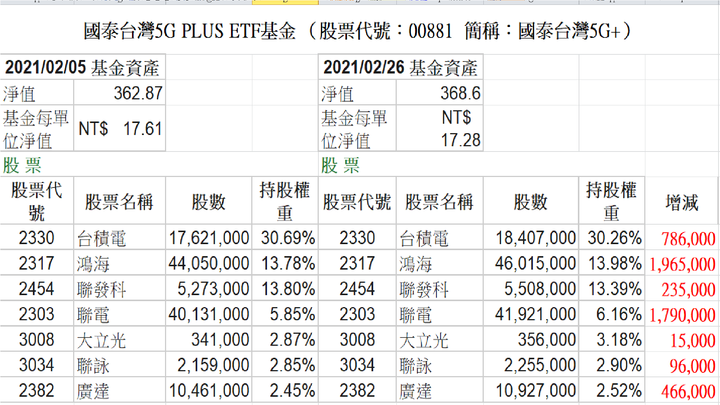This screenshot has width=720, height=405.
Task: Click the right table's 聯電 name cell
Action: tap(439, 314)
